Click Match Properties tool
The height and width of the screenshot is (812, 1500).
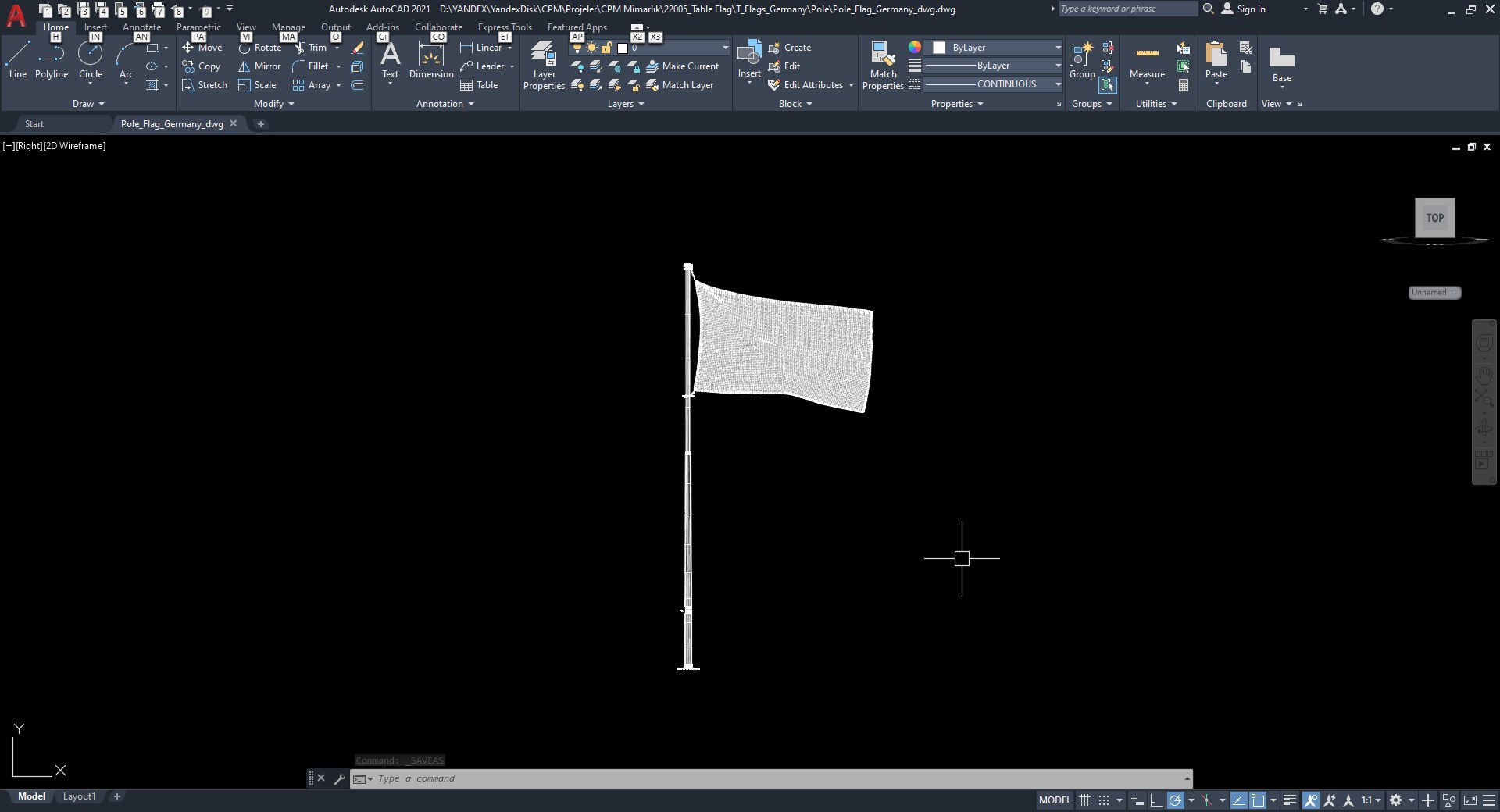coord(883,66)
